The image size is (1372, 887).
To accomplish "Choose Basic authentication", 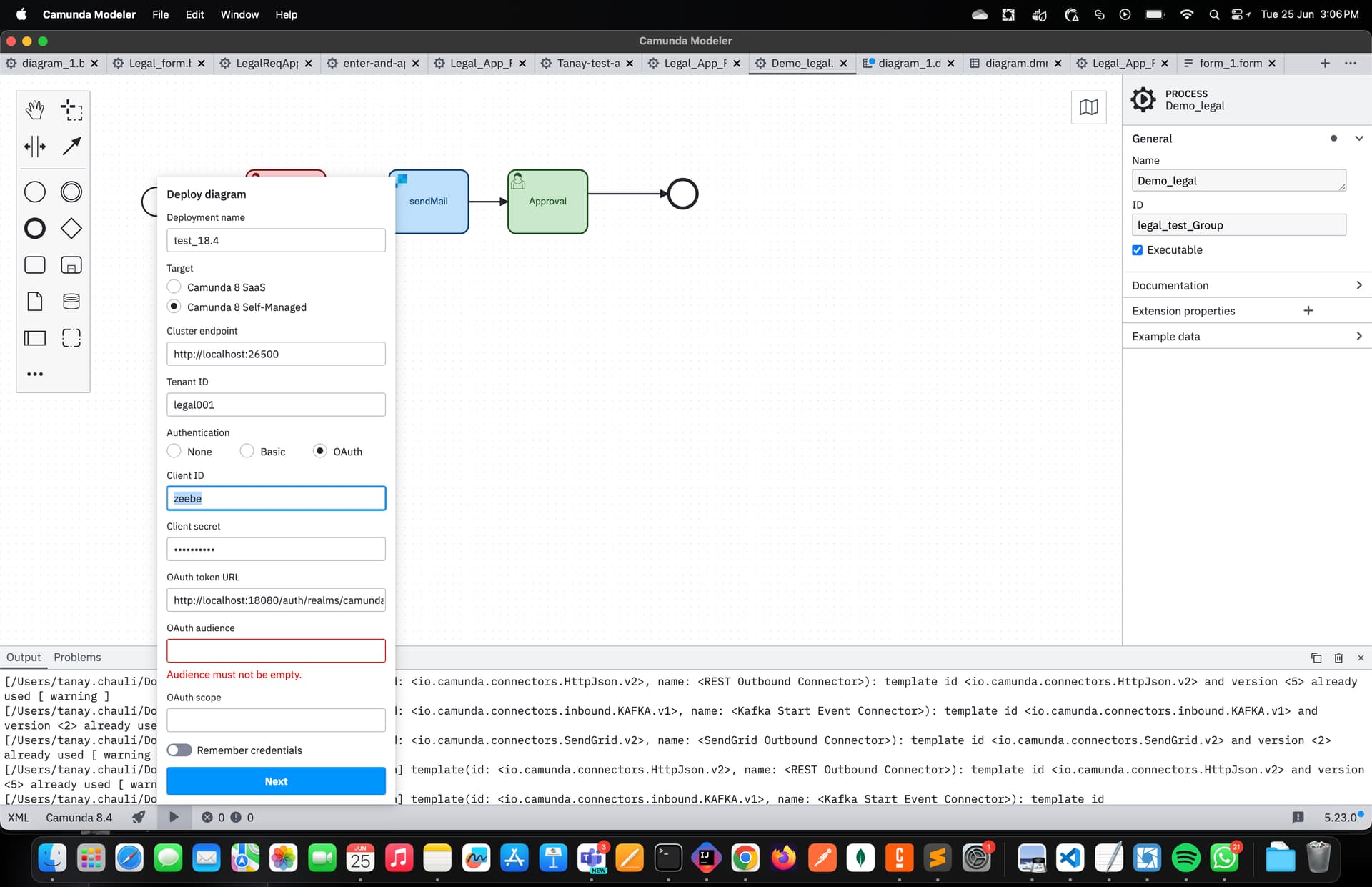I will coord(247,451).
